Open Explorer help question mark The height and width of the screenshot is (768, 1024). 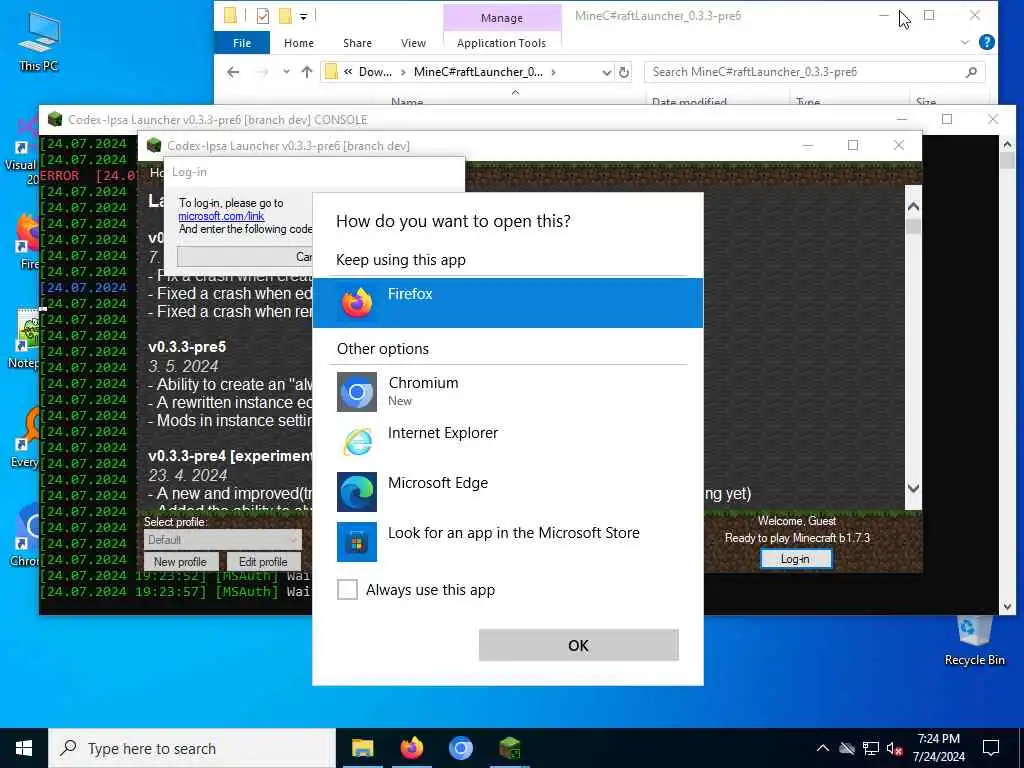pyautogui.click(x=987, y=42)
